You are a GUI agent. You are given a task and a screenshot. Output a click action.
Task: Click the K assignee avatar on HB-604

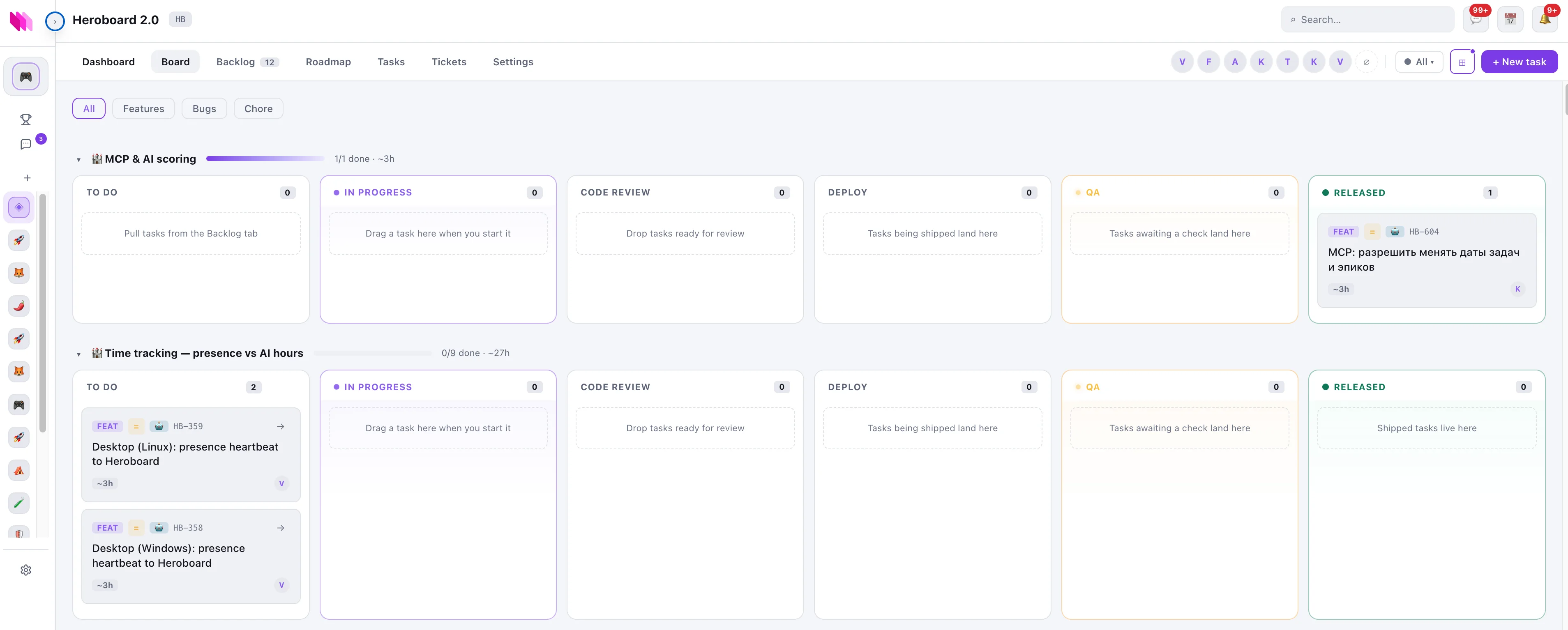(1517, 289)
